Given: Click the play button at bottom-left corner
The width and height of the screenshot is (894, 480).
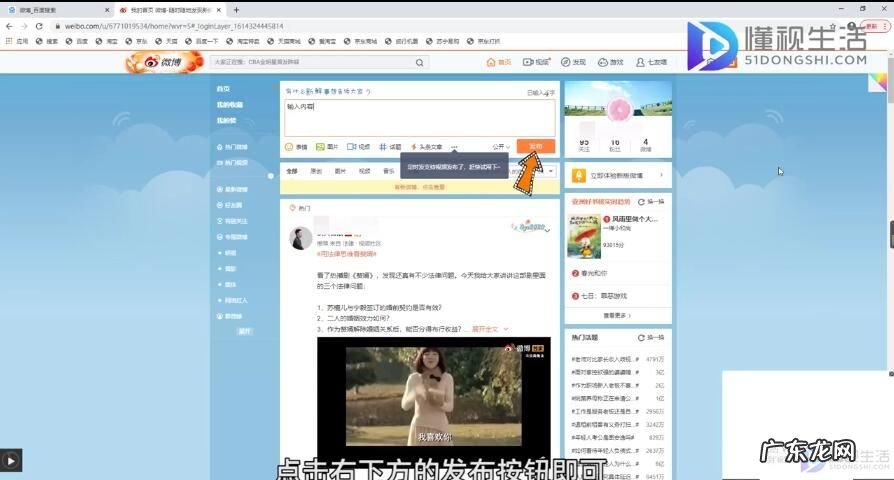Looking at the screenshot, I should [11, 460].
